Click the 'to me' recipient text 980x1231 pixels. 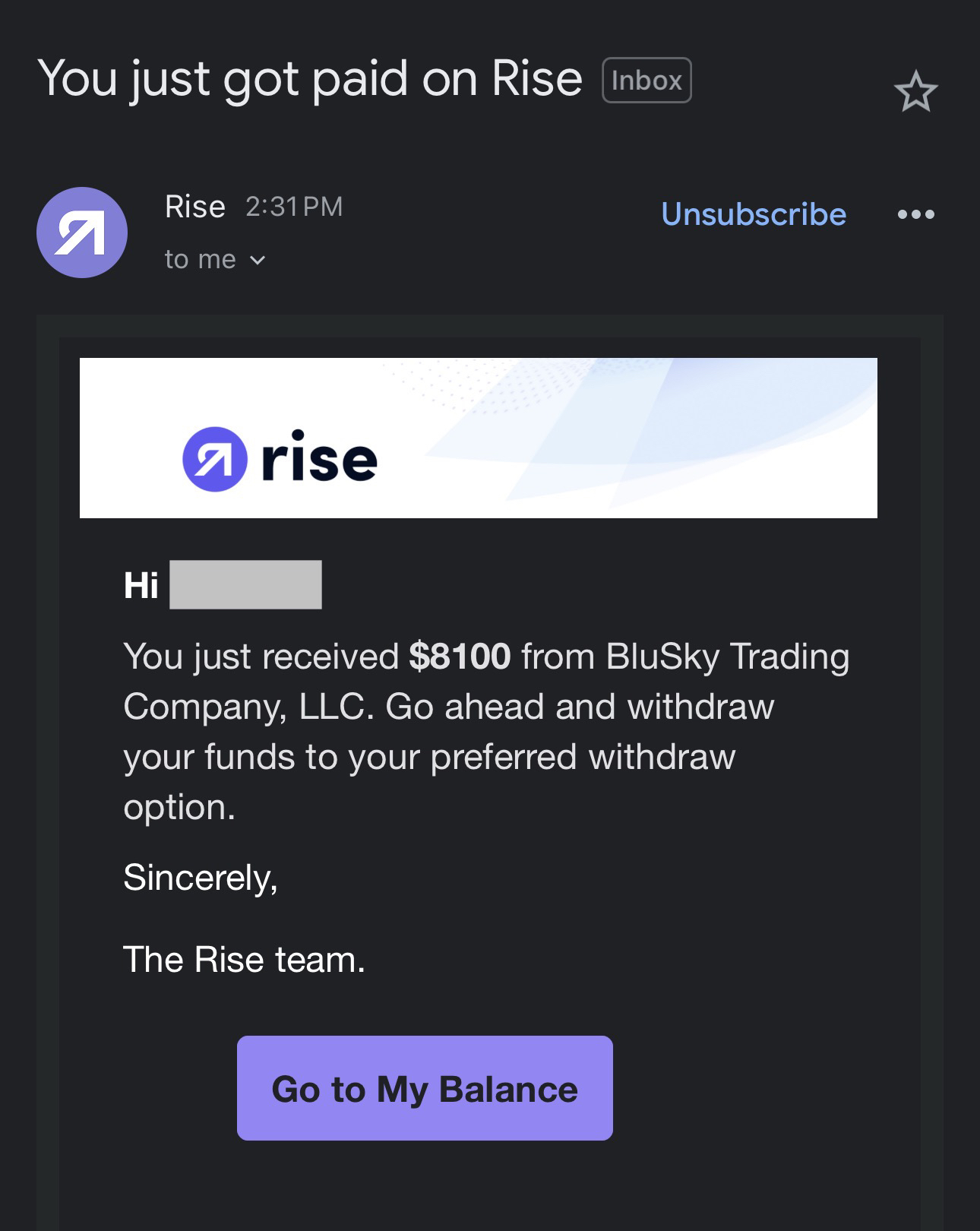coord(201,260)
